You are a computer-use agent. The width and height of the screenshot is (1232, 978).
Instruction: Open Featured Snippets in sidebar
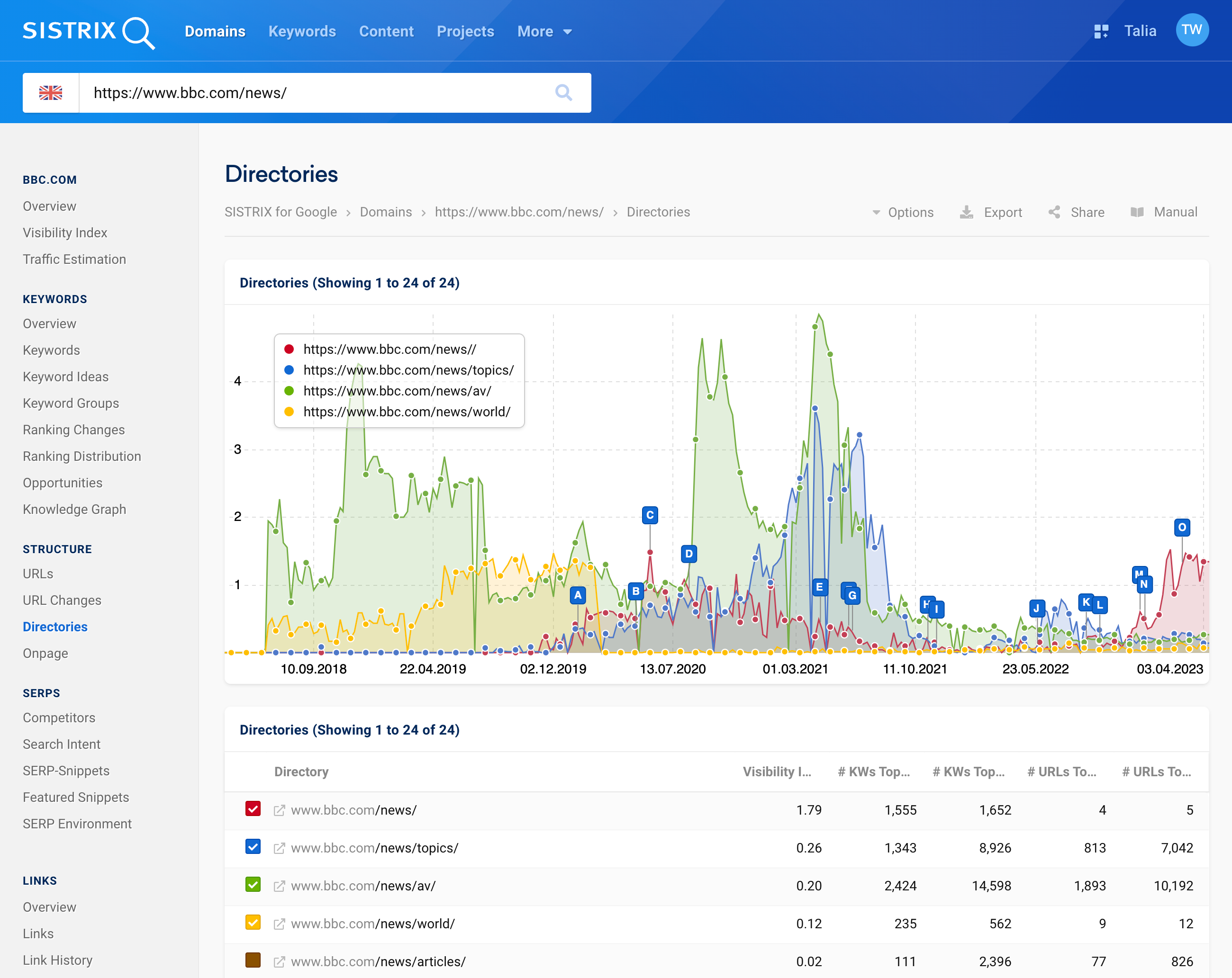pyautogui.click(x=76, y=797)
